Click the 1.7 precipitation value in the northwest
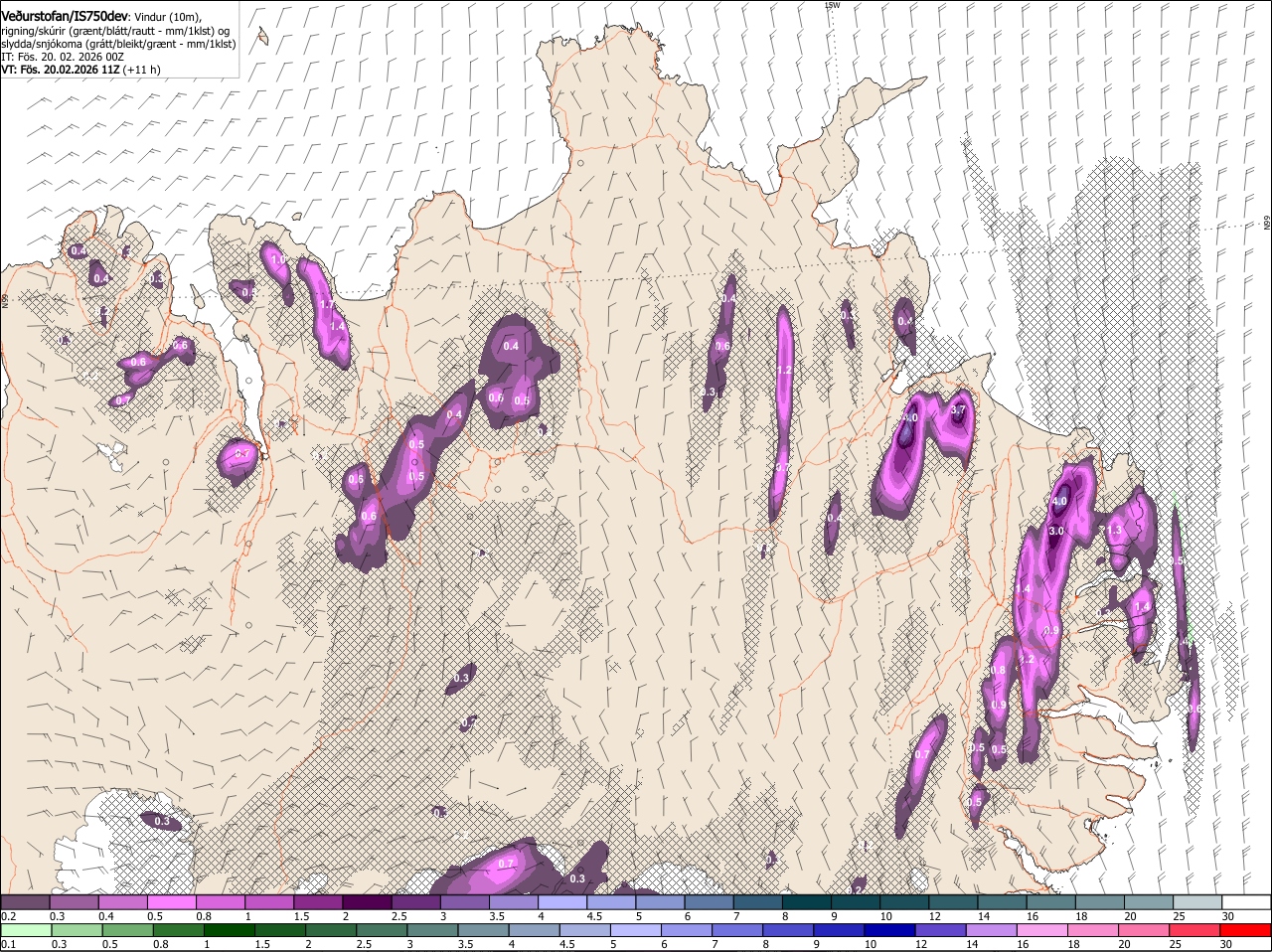1272x952 pixels. pos(326,304)
